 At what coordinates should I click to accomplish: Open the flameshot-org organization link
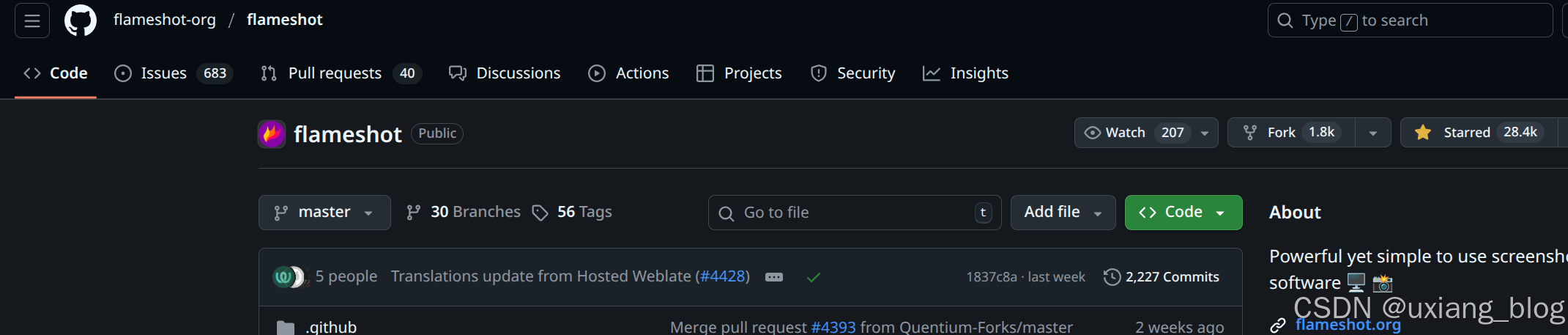[165, 20]
